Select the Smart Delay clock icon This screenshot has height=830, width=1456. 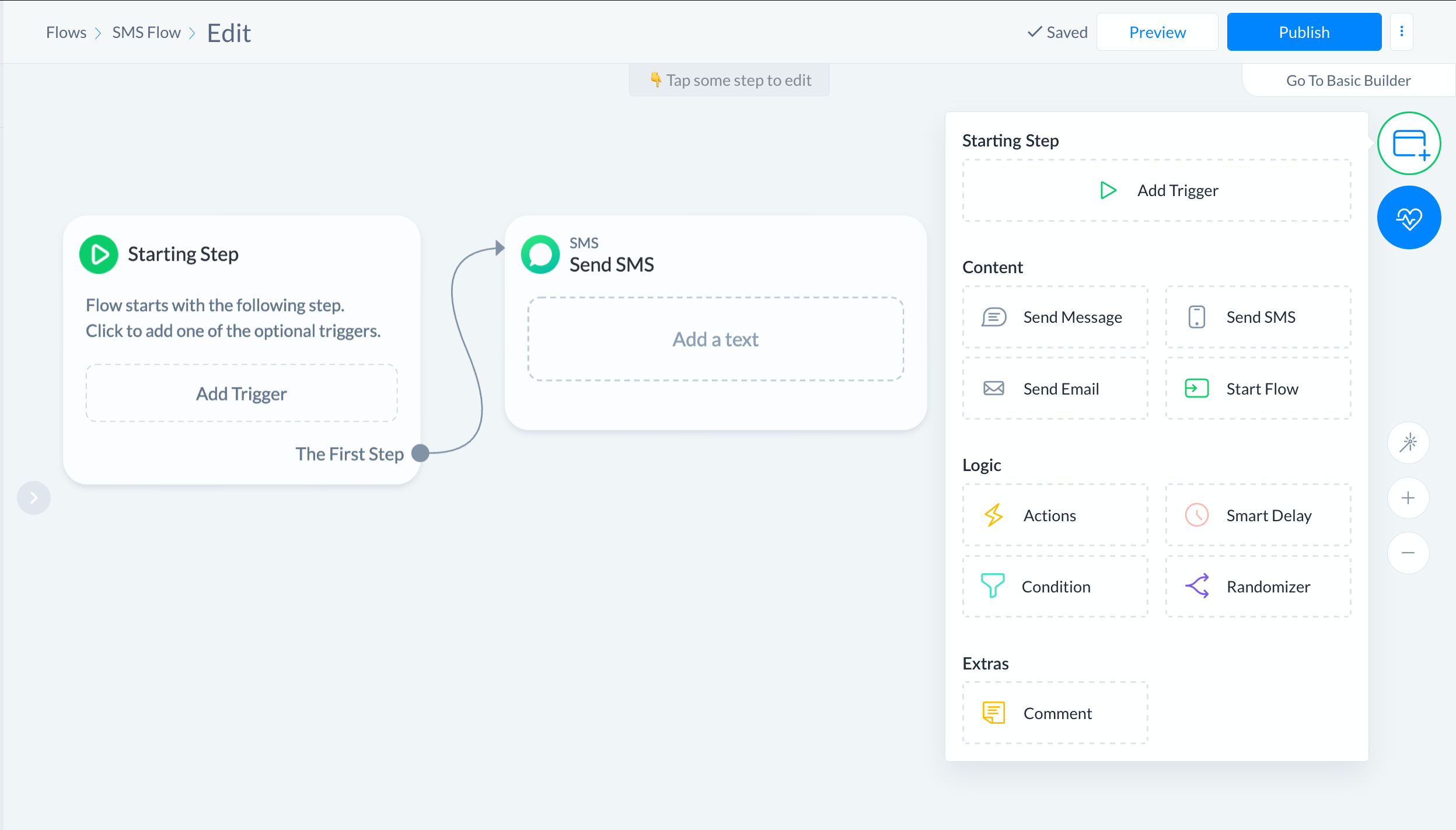coord(1197,515)
